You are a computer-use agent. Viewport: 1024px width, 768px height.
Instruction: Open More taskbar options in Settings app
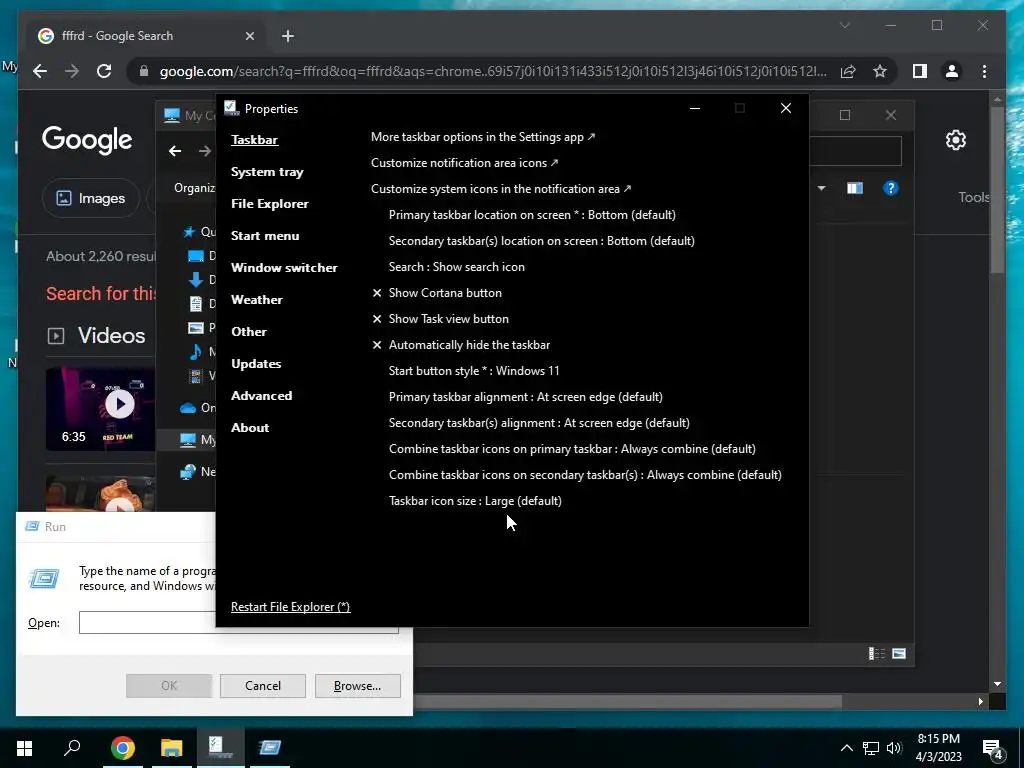(483, 137)
